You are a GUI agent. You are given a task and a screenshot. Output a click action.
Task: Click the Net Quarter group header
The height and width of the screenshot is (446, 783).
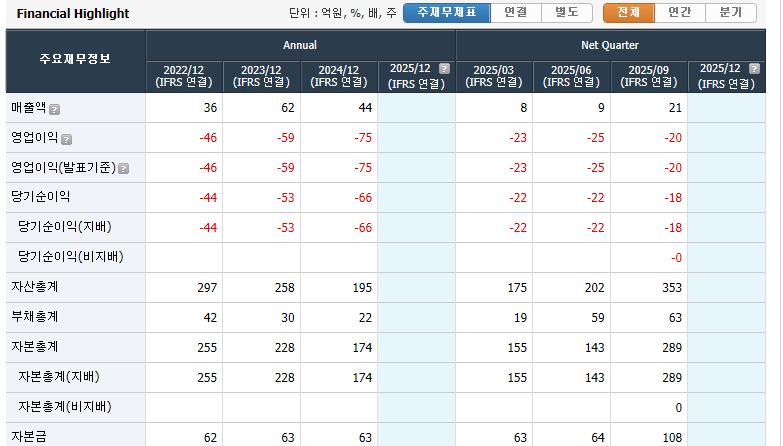610,46
